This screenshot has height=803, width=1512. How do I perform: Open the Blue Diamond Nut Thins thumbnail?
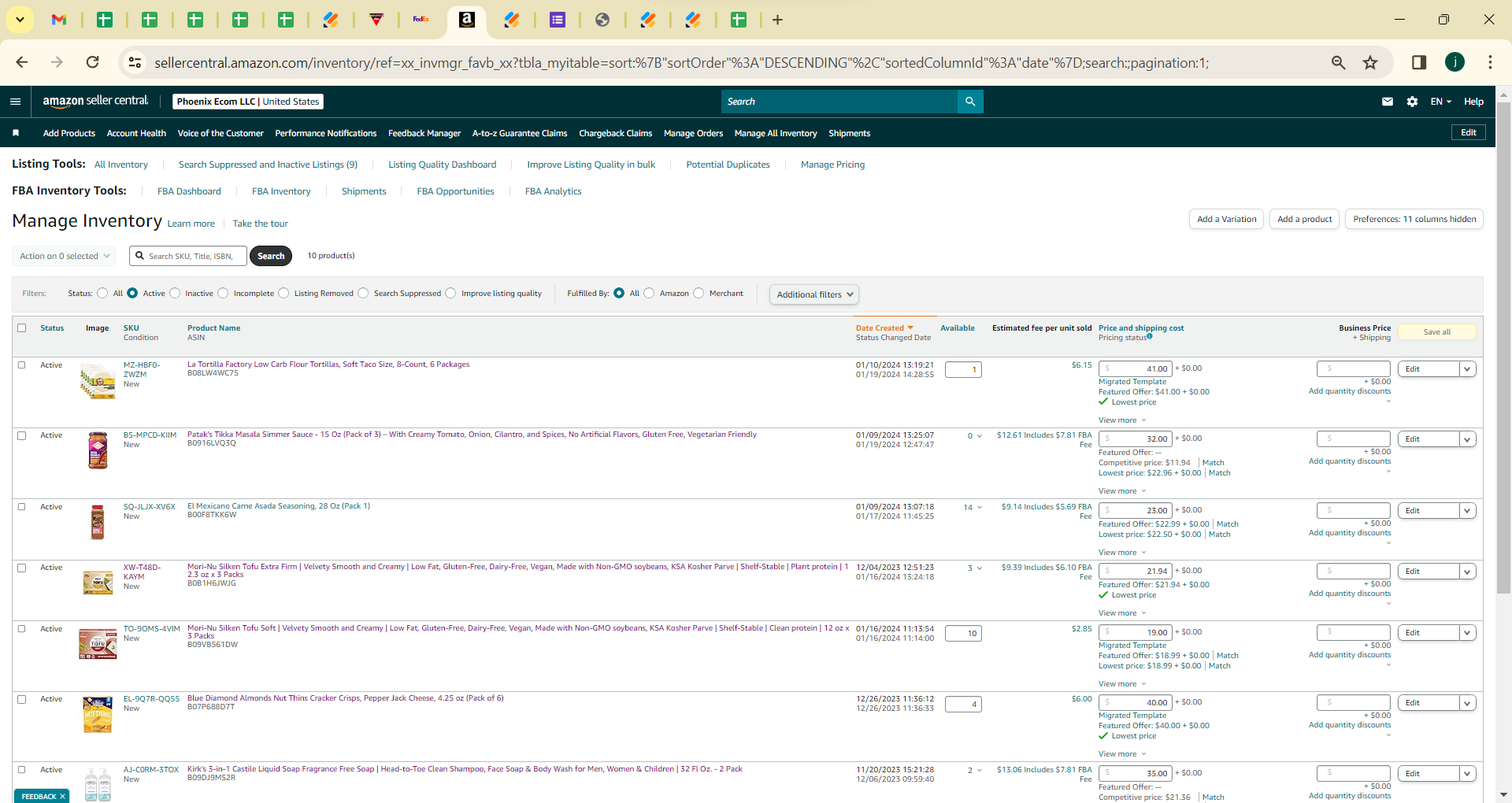click(98, 715)
